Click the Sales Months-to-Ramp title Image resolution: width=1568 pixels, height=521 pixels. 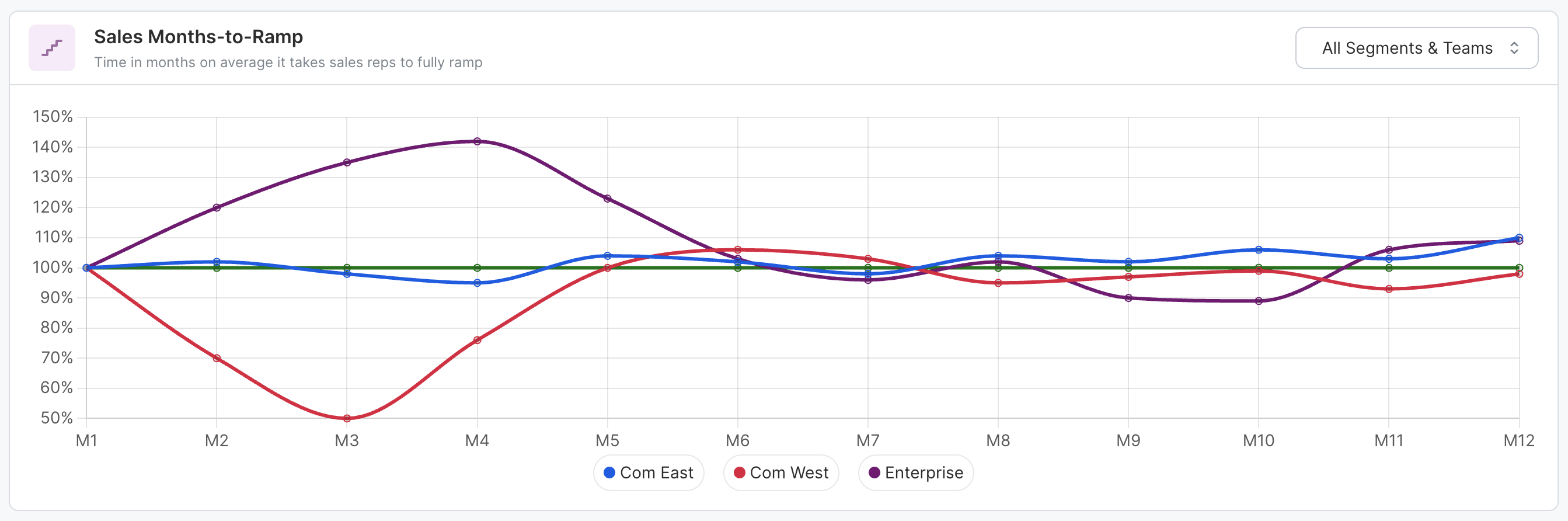tap(198, 37)
